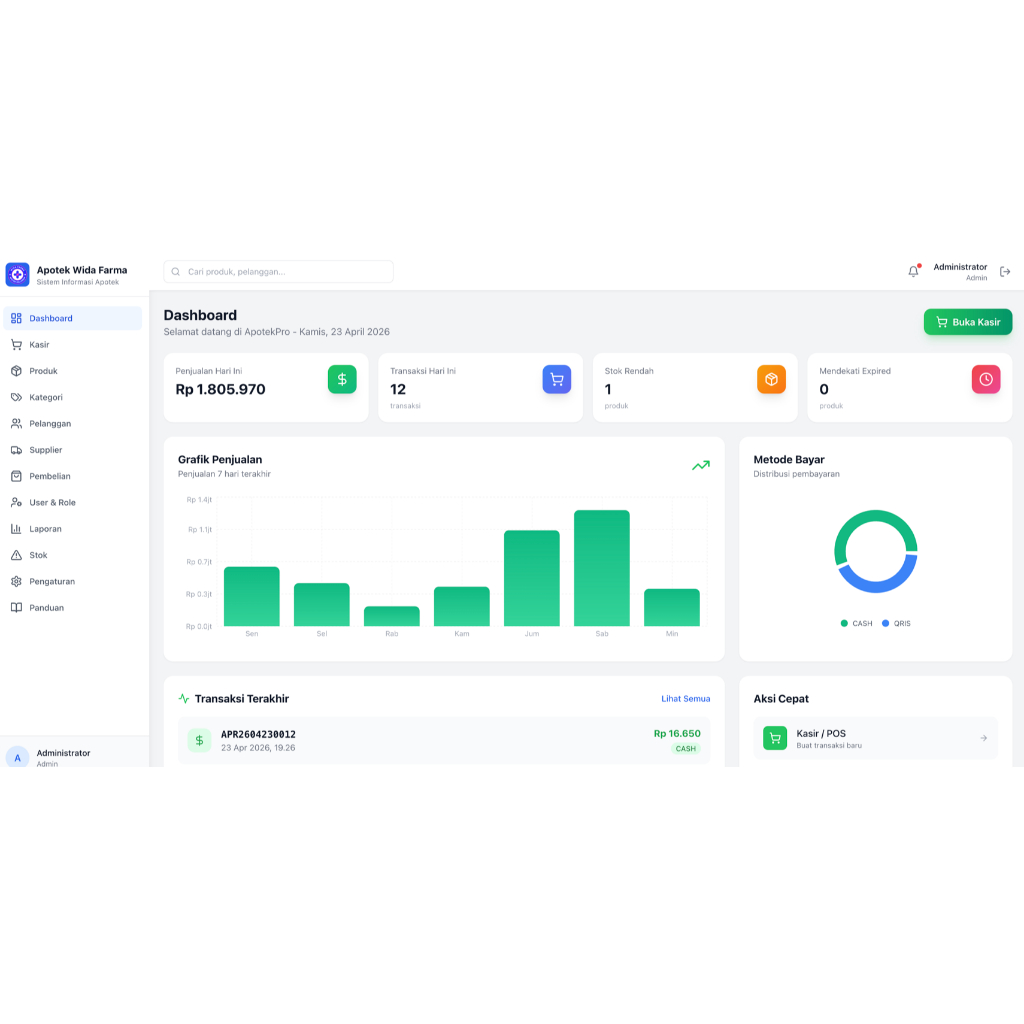
Task: Click the Lihat Semua link
Action: tap(686, 699)
